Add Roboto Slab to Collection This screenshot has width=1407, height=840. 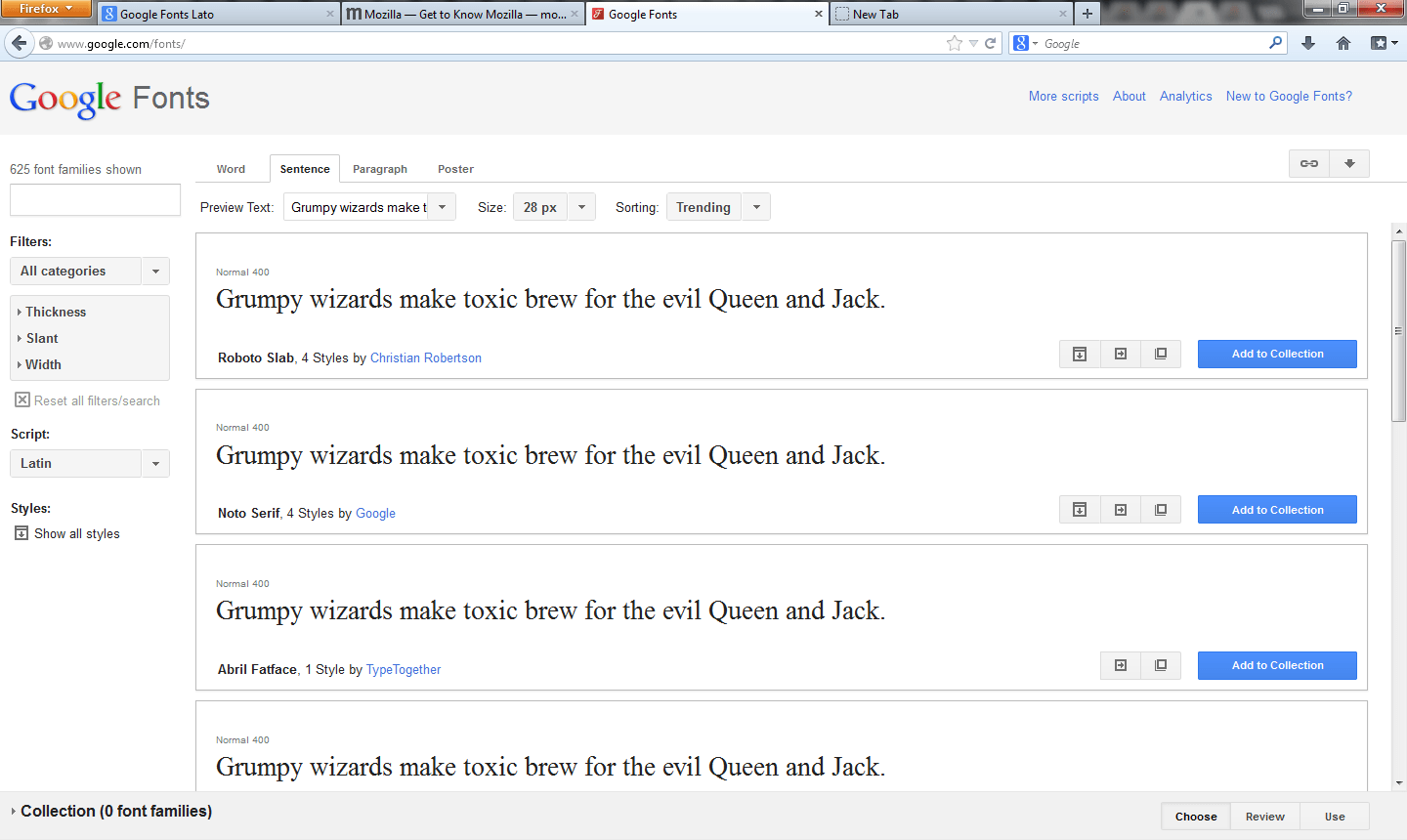(x=1277, y=354)
